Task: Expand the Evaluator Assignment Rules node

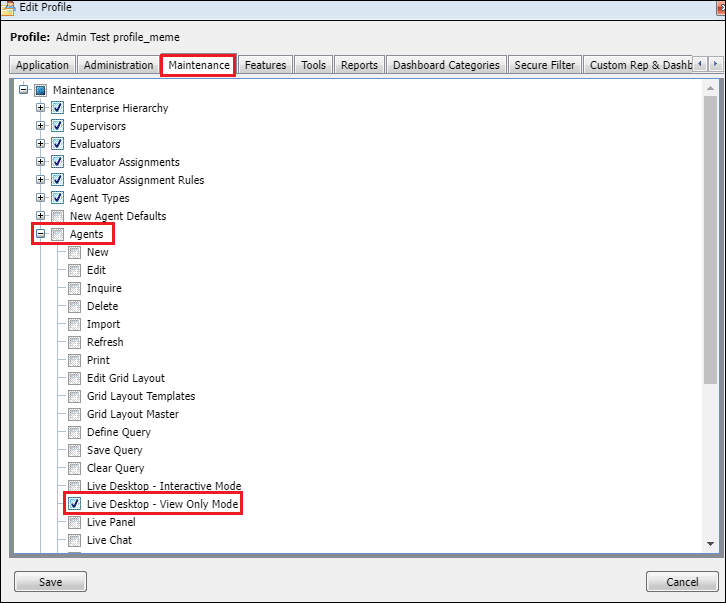Action: 41,180
